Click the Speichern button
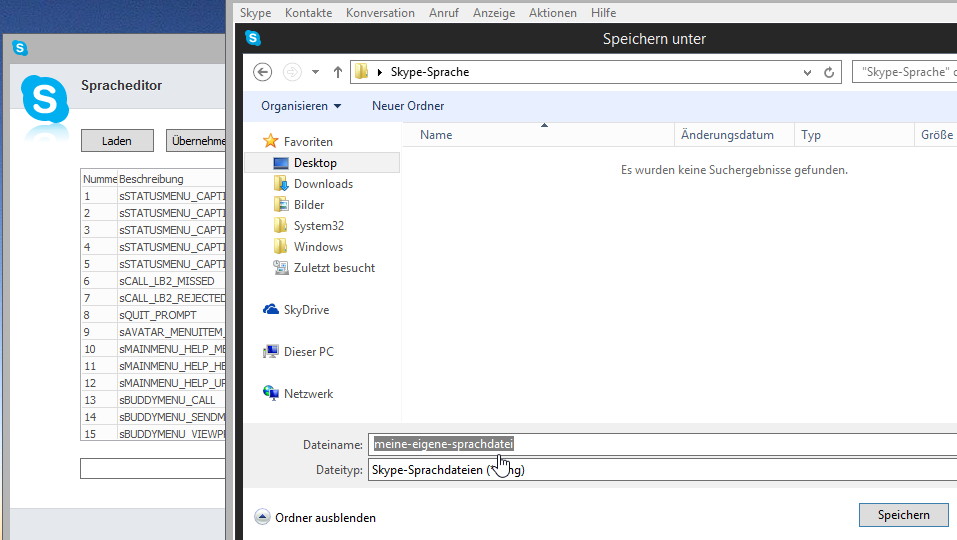 [903, 515]
